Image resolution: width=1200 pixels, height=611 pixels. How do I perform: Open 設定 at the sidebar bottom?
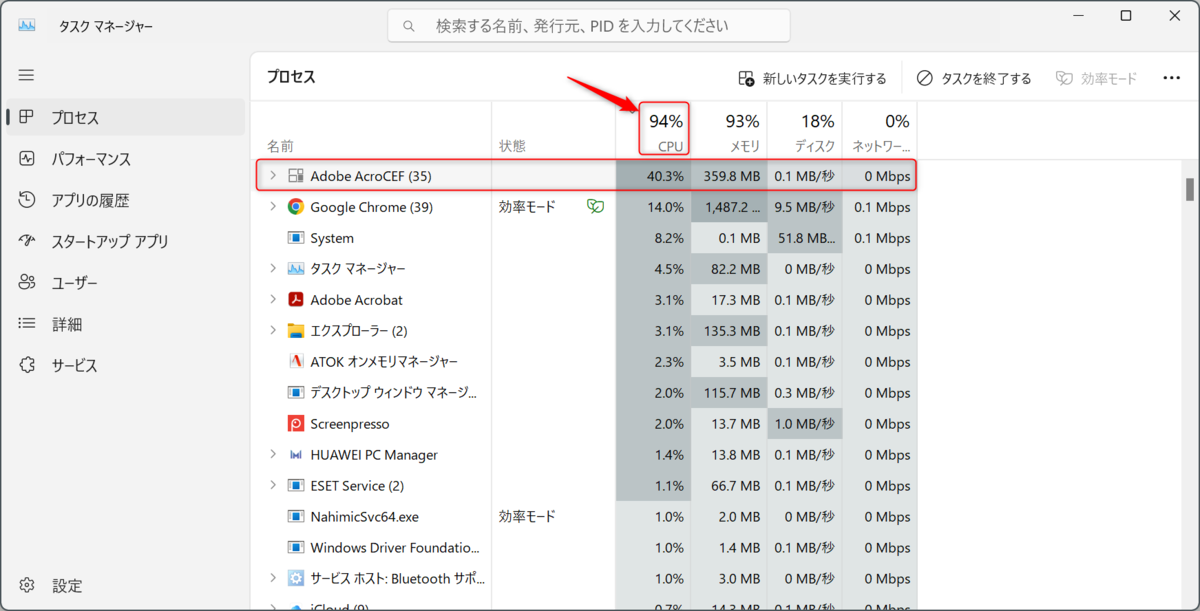point(126,585)
